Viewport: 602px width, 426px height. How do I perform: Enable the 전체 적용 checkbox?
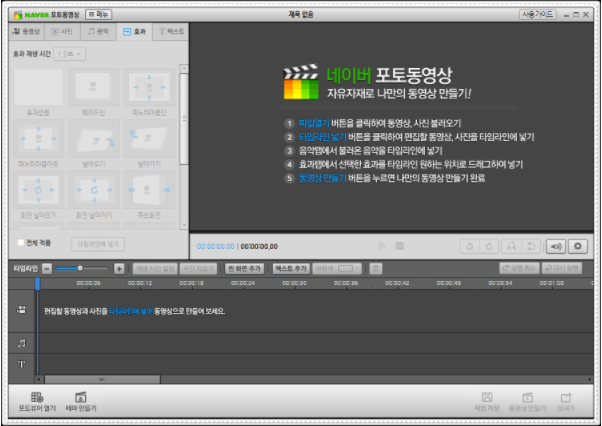pyautogui.click(x=21, y=243)
